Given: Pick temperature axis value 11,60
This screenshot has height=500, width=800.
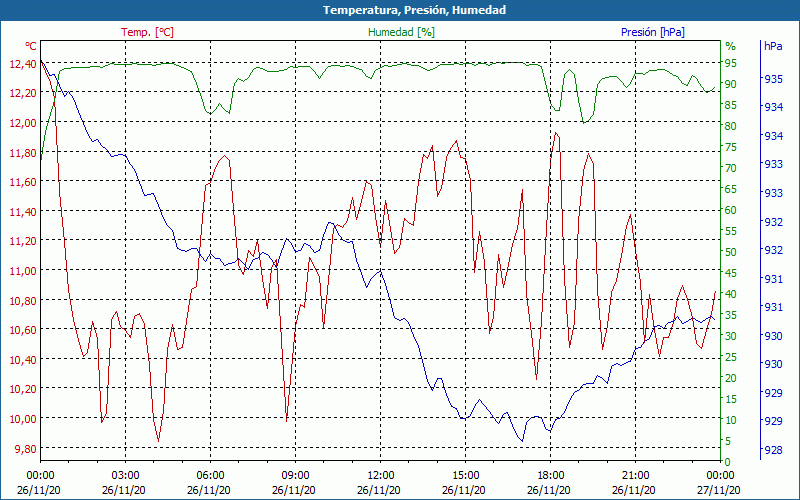Looking at the screenshot, I should [x=23, y=182].
